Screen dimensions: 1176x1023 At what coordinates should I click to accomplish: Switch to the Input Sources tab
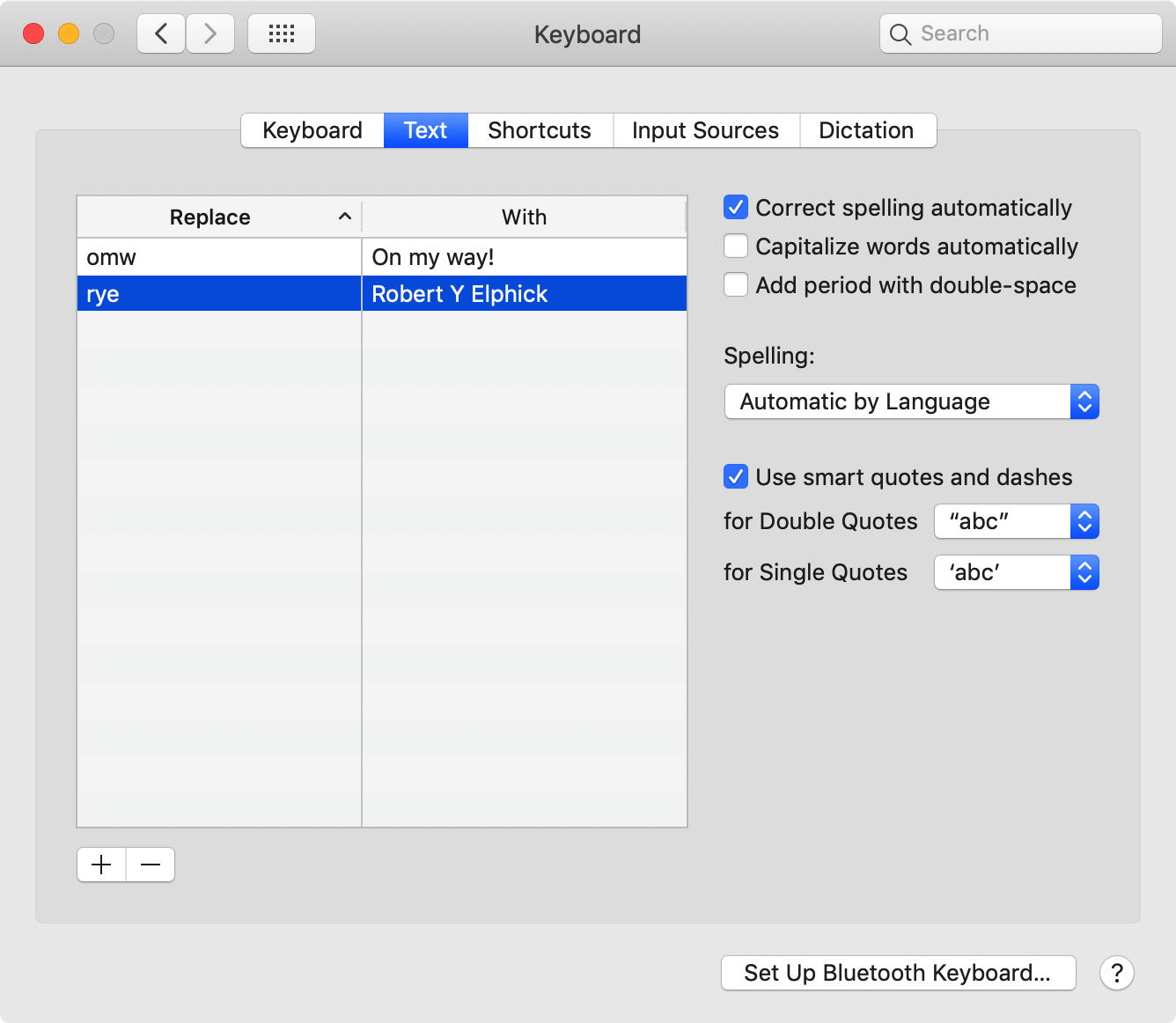tap(705, 130)
